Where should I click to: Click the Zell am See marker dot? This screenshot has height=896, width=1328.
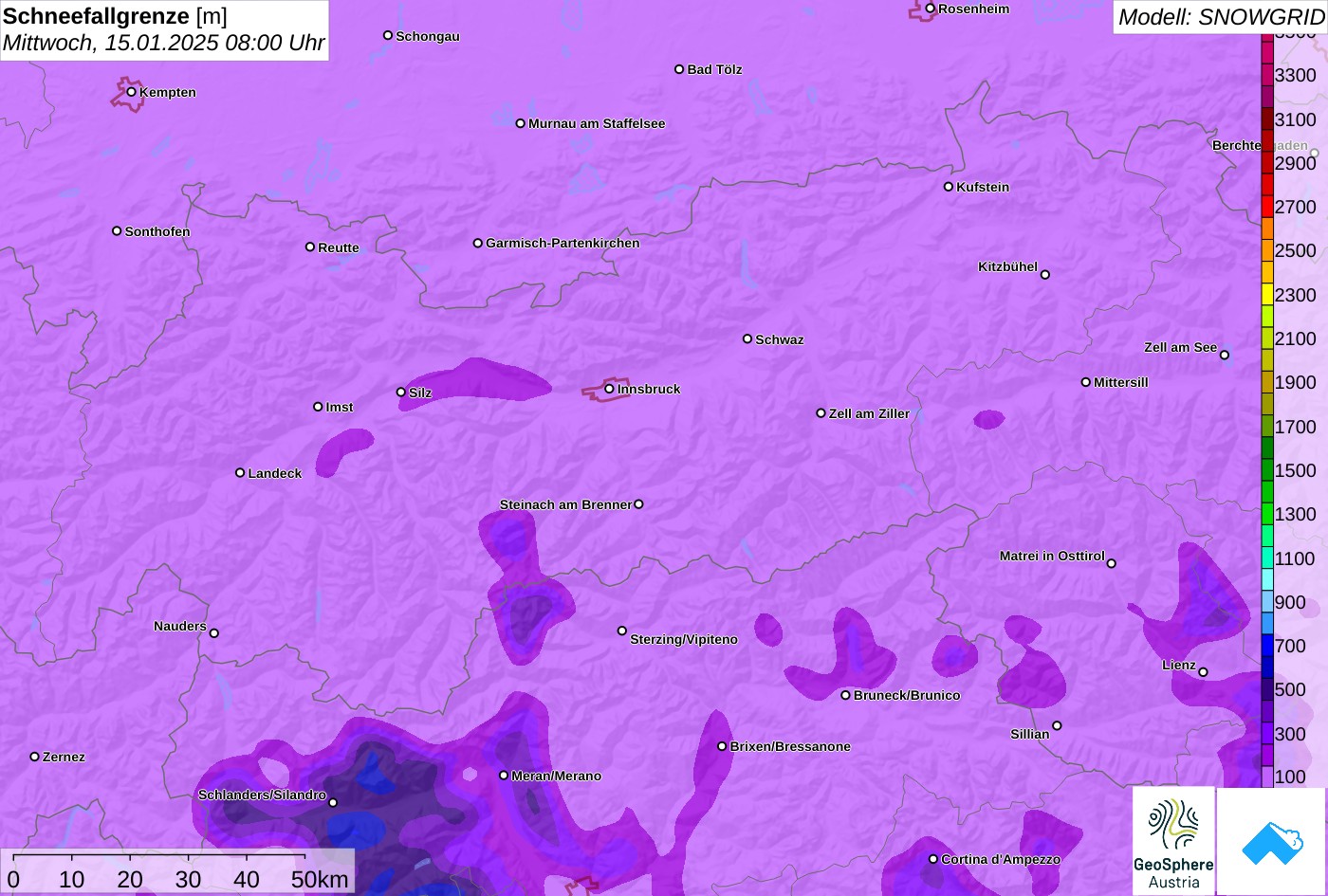[1224, 356]
